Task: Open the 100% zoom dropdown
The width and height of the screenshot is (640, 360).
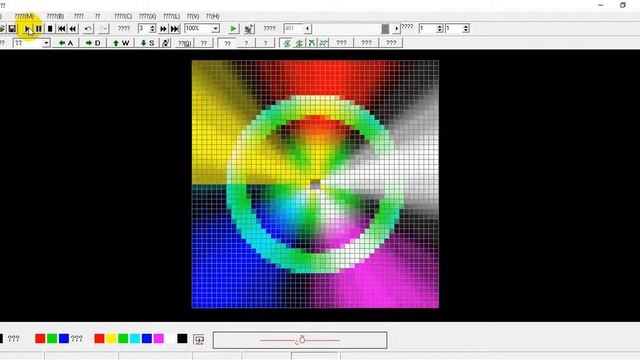Action: 215,29
